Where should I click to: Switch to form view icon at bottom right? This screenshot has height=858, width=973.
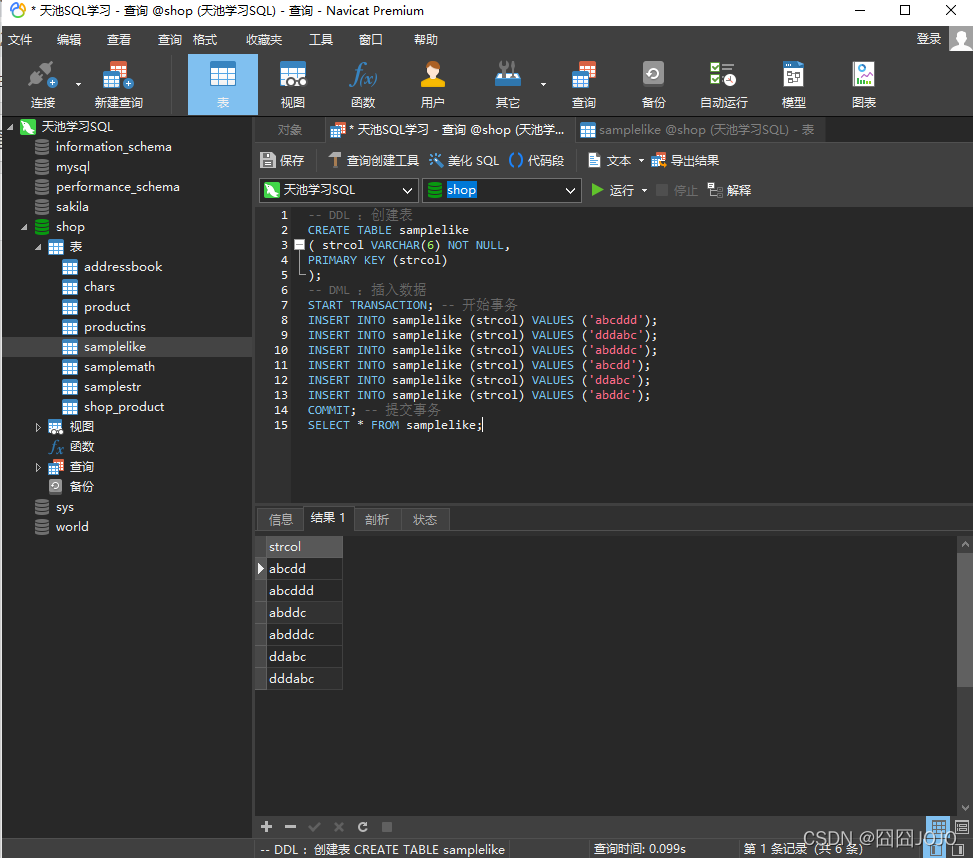[x=962, y=826]
